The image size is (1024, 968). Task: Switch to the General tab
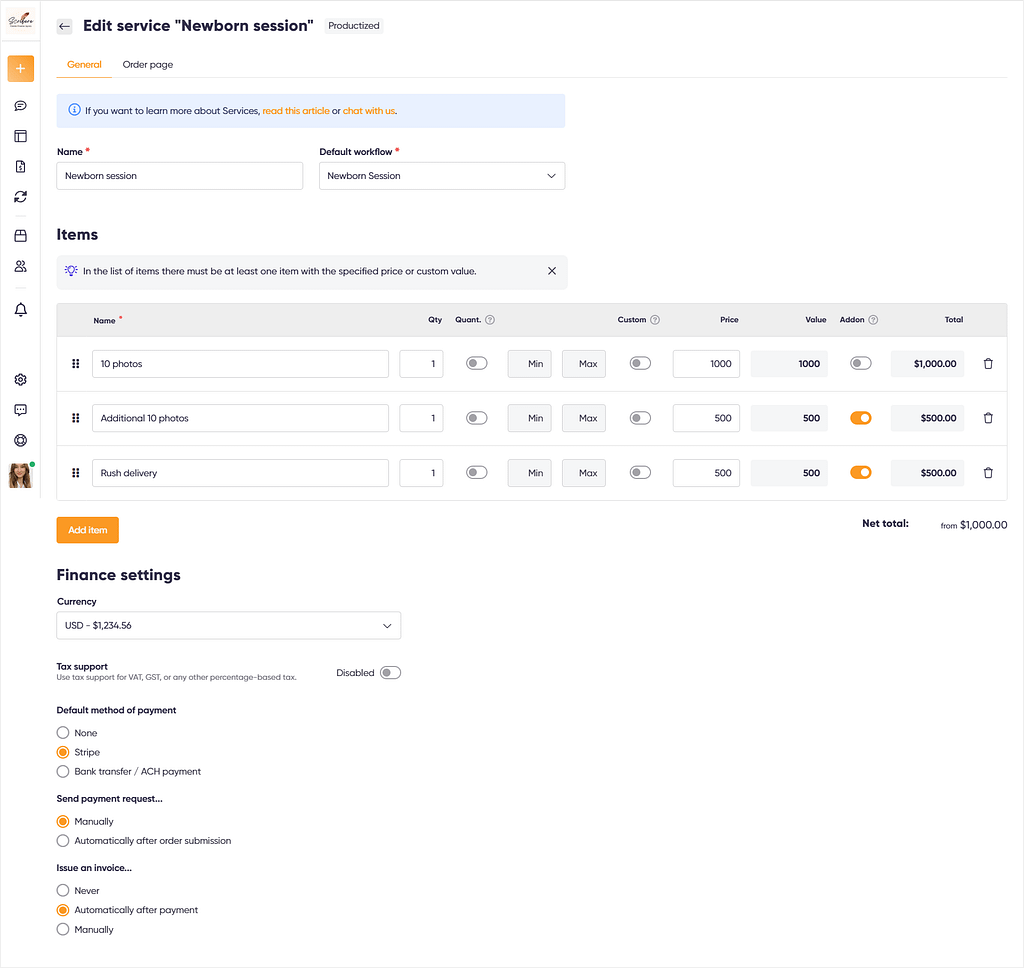[x=84, y=65]
